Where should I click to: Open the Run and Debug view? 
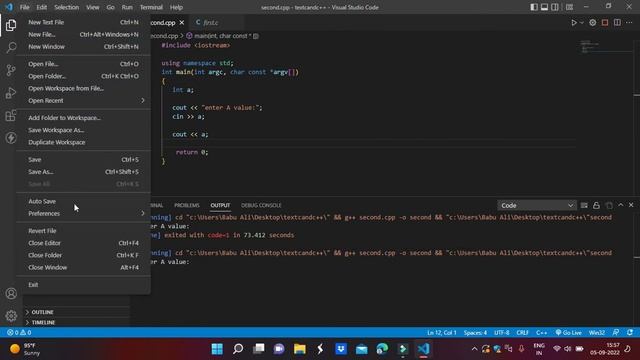pyautogui.click(x=11, y=93)
